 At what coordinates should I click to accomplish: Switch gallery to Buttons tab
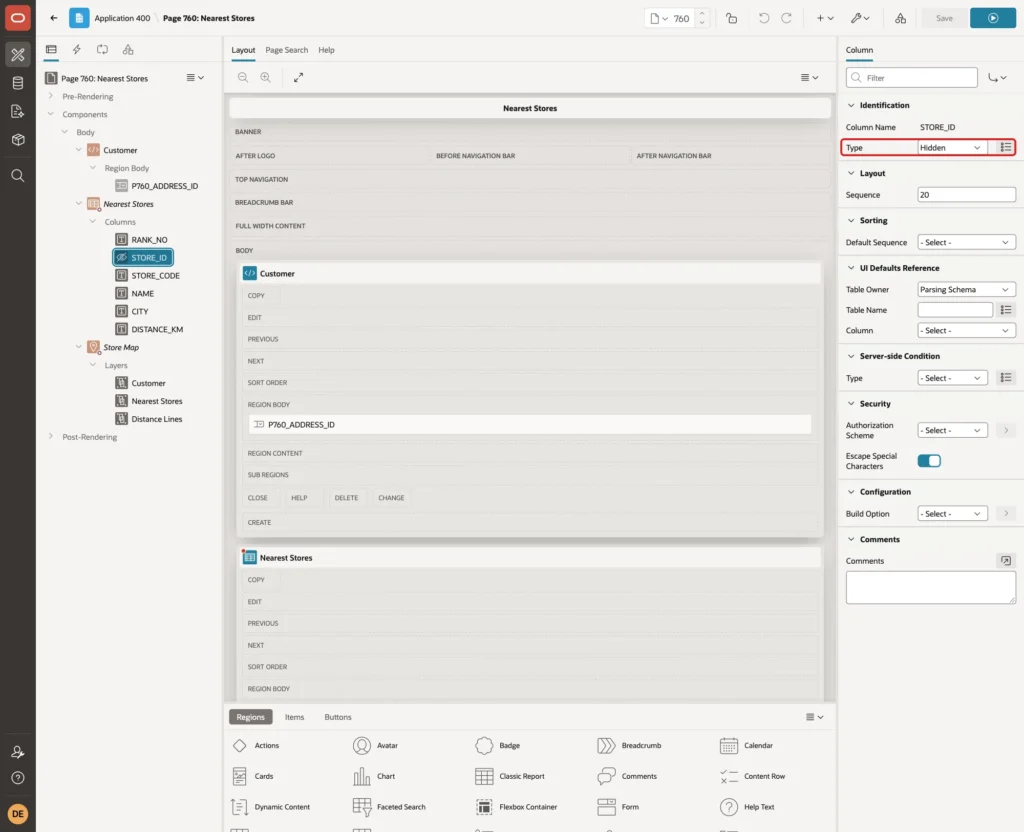click(338, 717)
